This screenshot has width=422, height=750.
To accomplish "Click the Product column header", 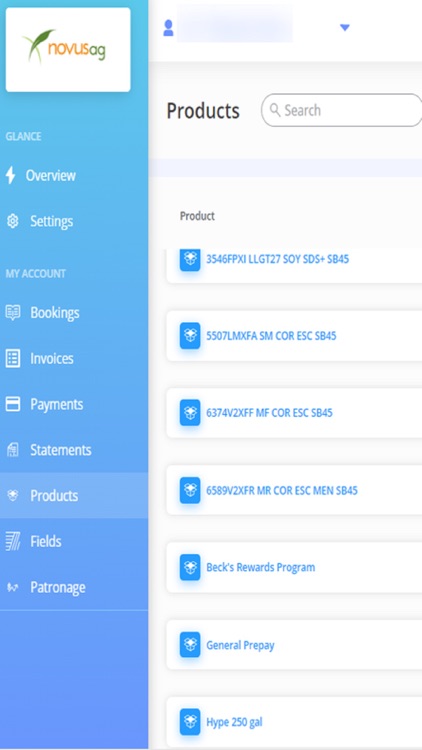I will pos(197,216).
